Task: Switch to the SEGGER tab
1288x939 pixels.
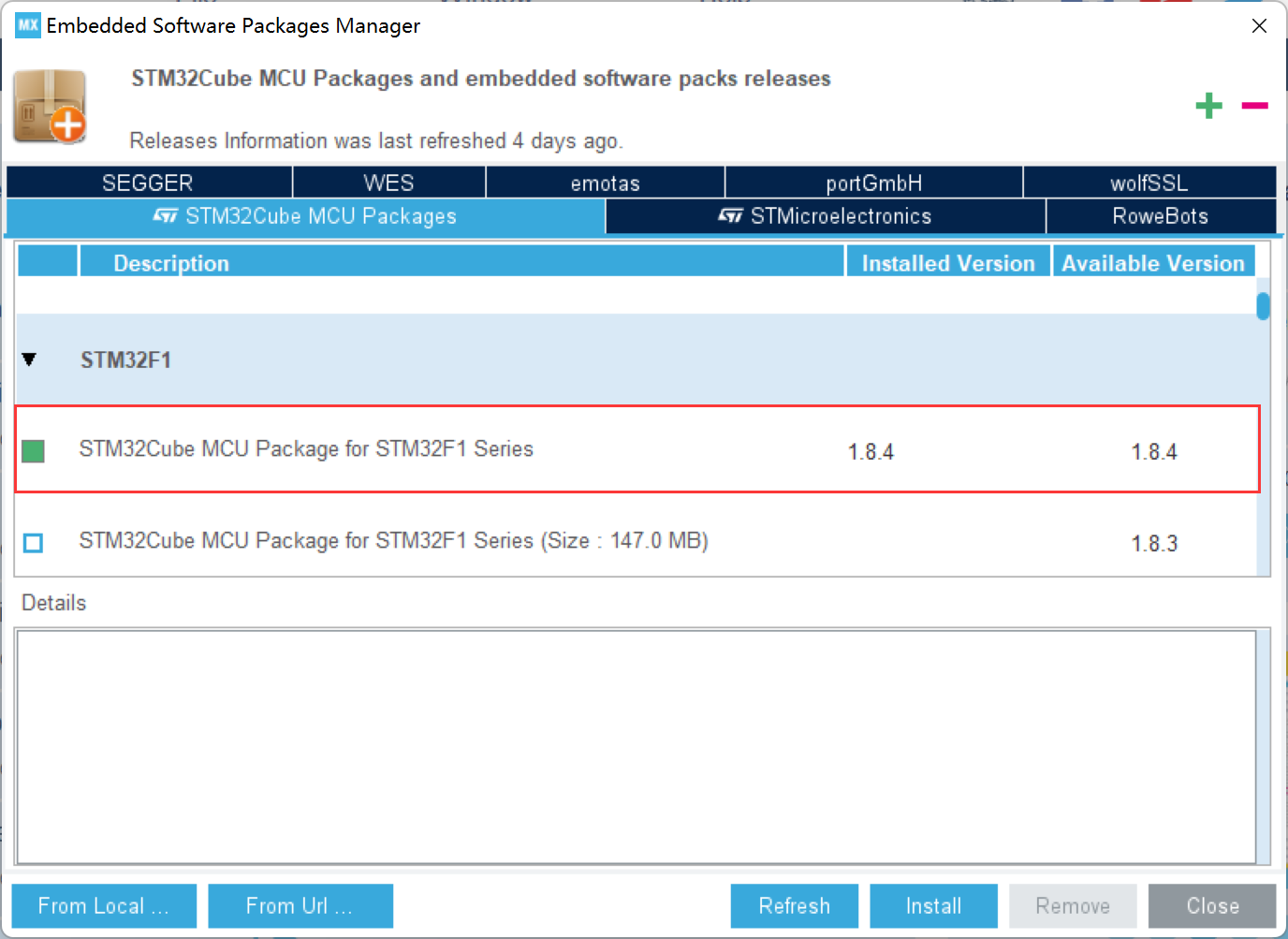Action: (x=148, y=183)
